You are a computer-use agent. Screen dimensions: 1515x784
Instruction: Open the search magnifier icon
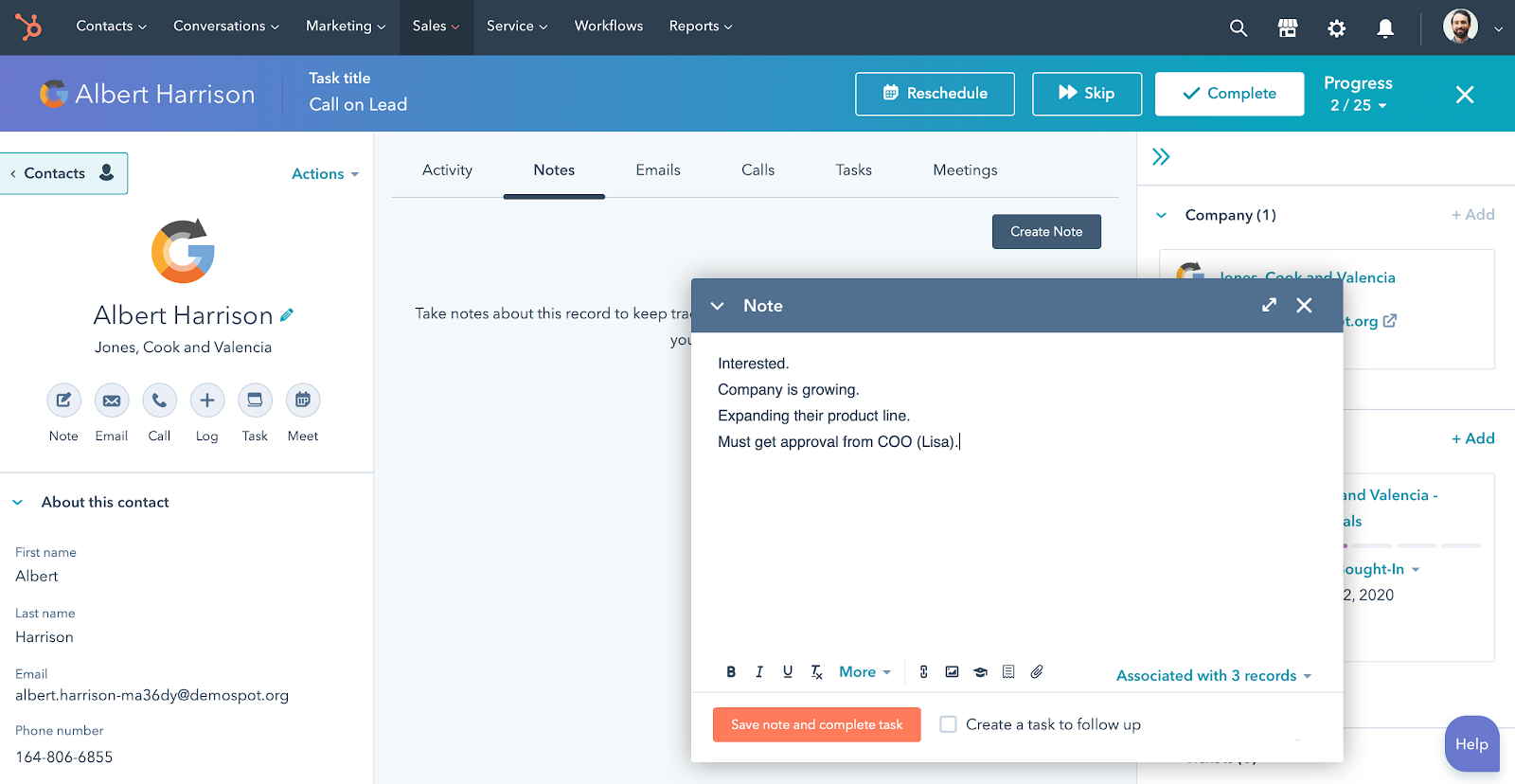1239,28
